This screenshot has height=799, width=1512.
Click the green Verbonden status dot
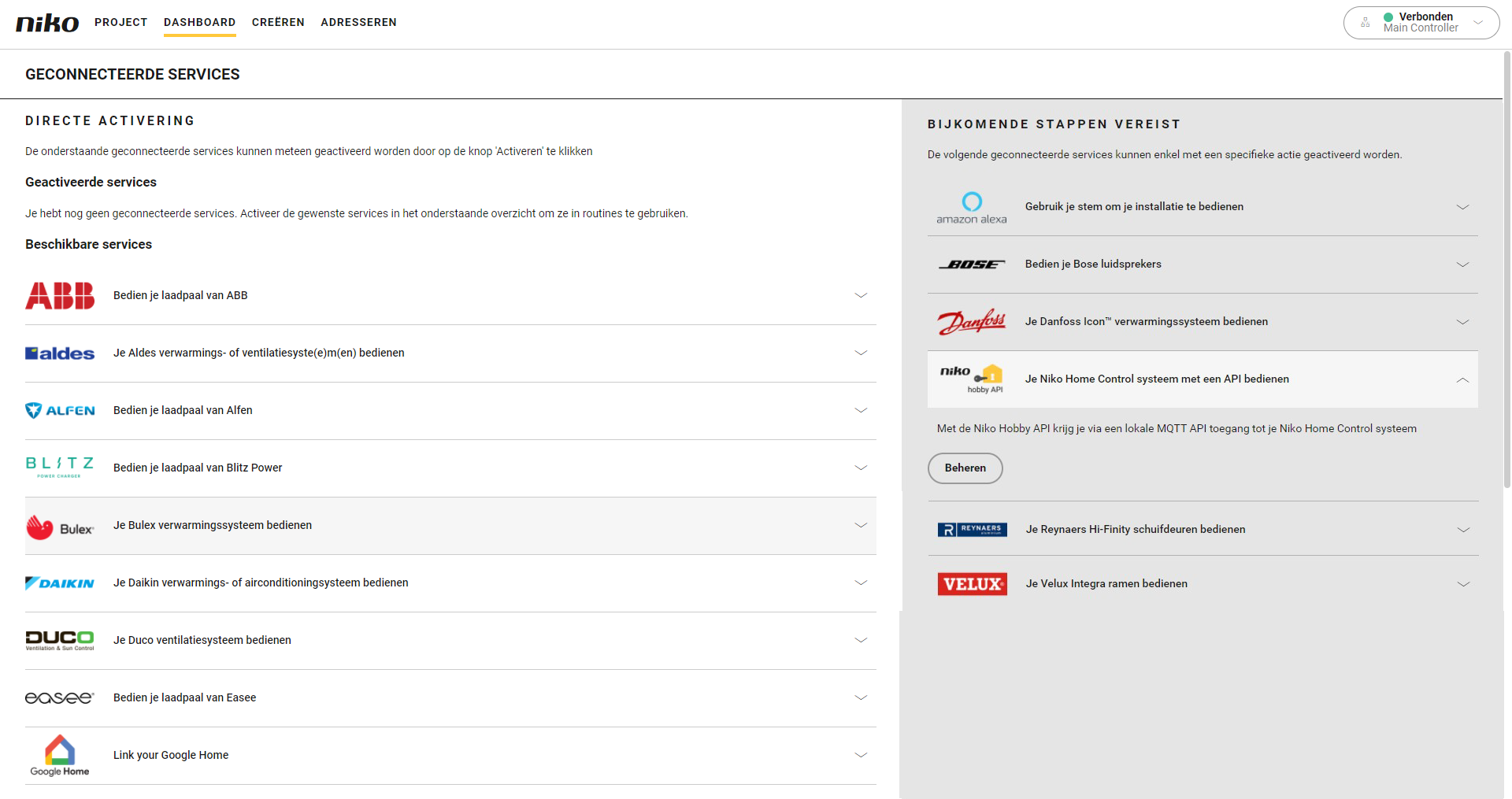pyautogui.click(x=1388, y=17)
